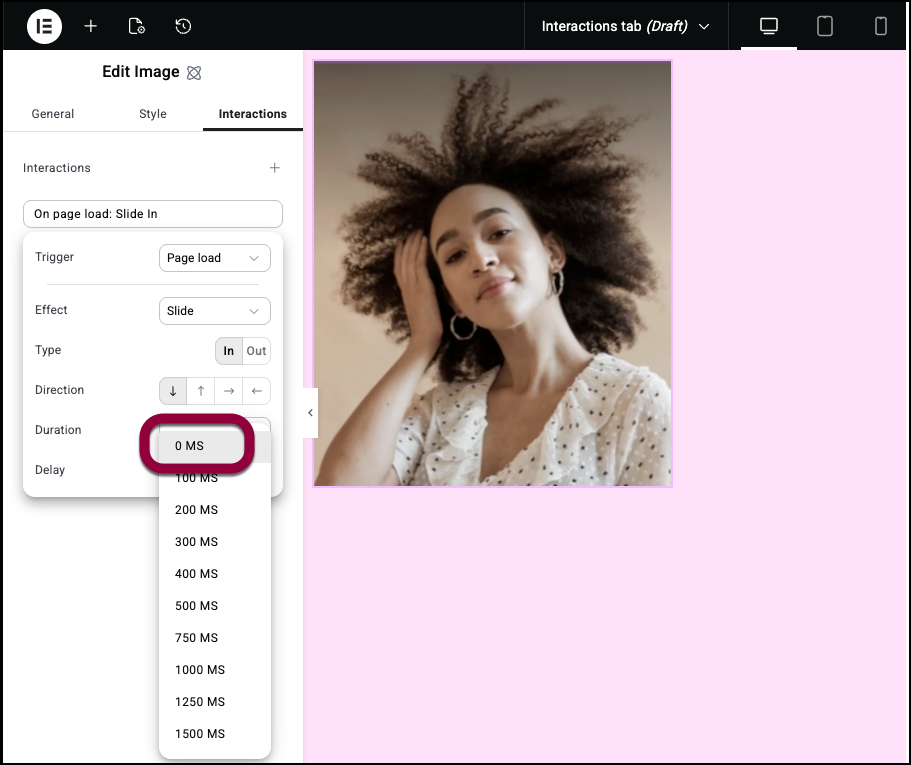Image resolution: width=911 pixels, height=765 pixels.
Task: Add a new interaction with plus icon
Action: (275, 168)
